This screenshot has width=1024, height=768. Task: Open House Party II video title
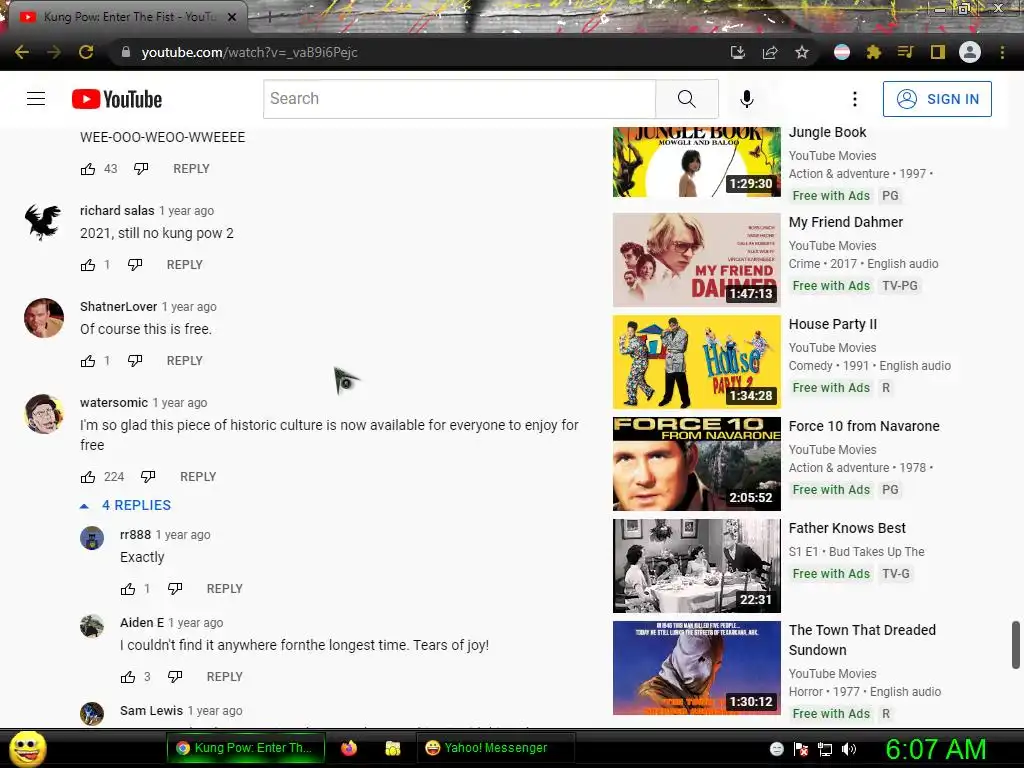(833, 324)
